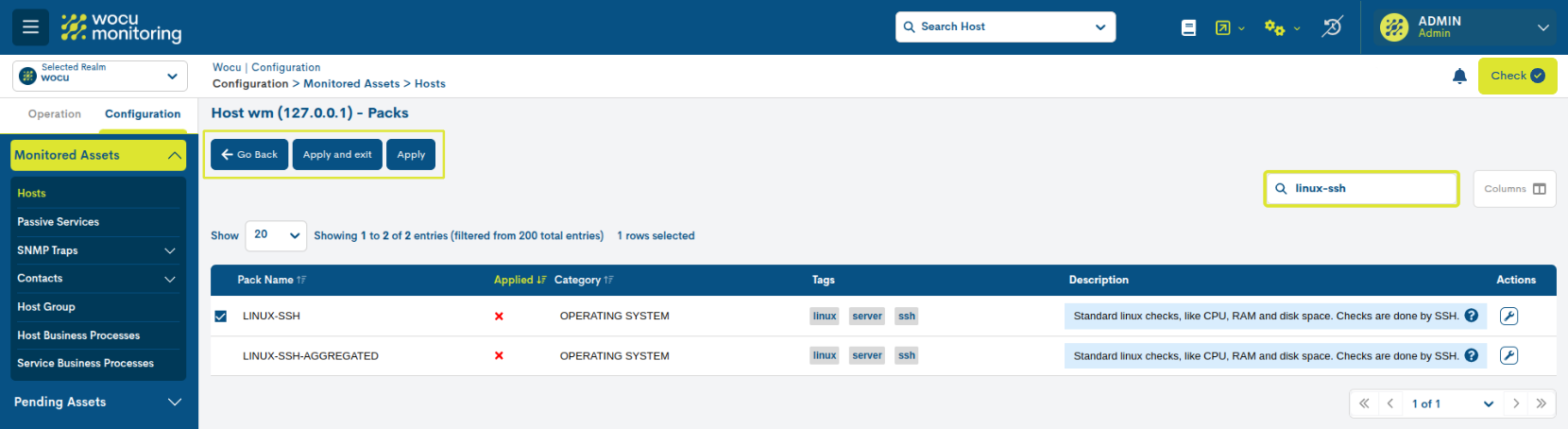The width and height of the screenshot is (1568, 429).
Task: Click the ssh tag in LINUX-SSH-AGGREGATED row
Action: point(907,355)
